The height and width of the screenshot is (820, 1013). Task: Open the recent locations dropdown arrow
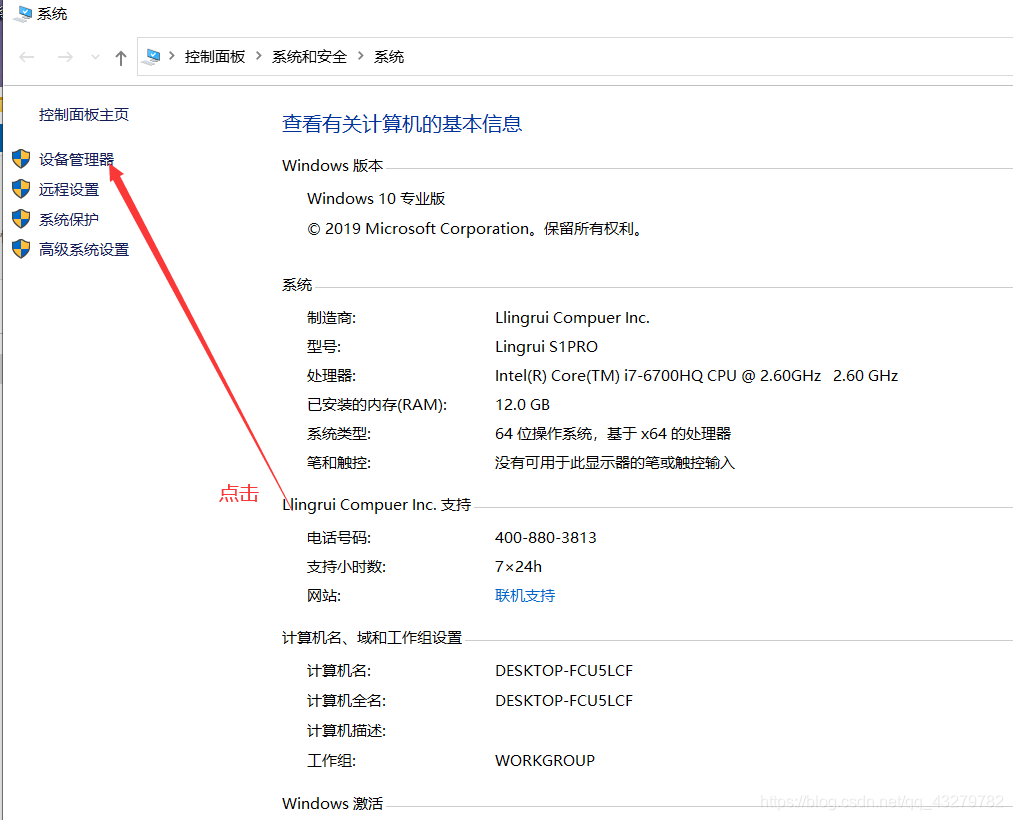96,58
